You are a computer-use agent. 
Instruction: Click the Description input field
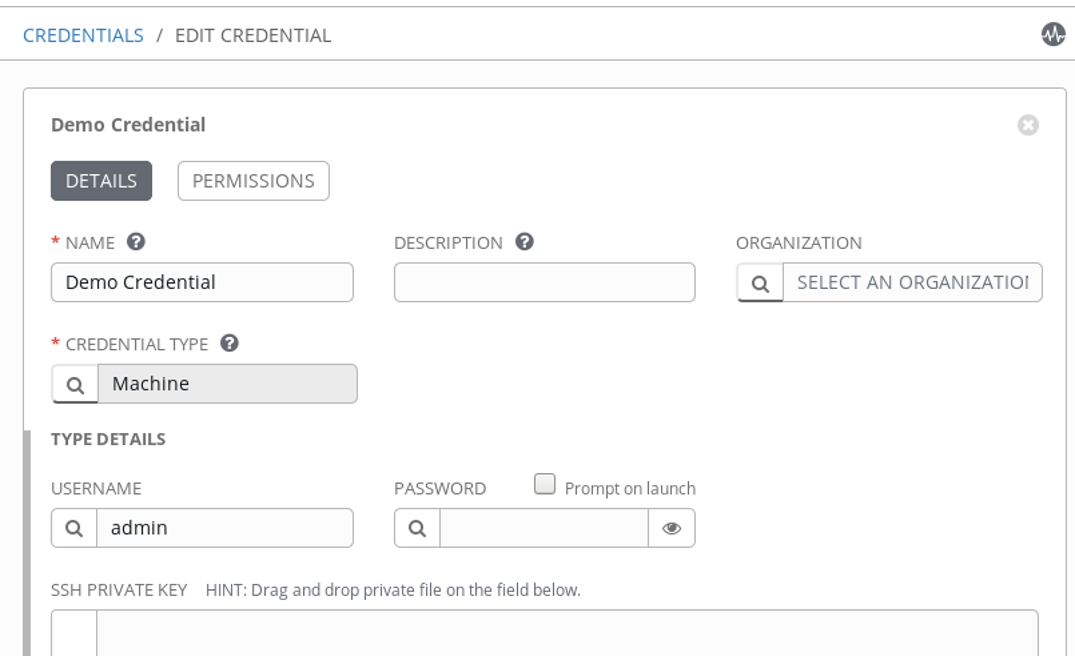point(544,282)
